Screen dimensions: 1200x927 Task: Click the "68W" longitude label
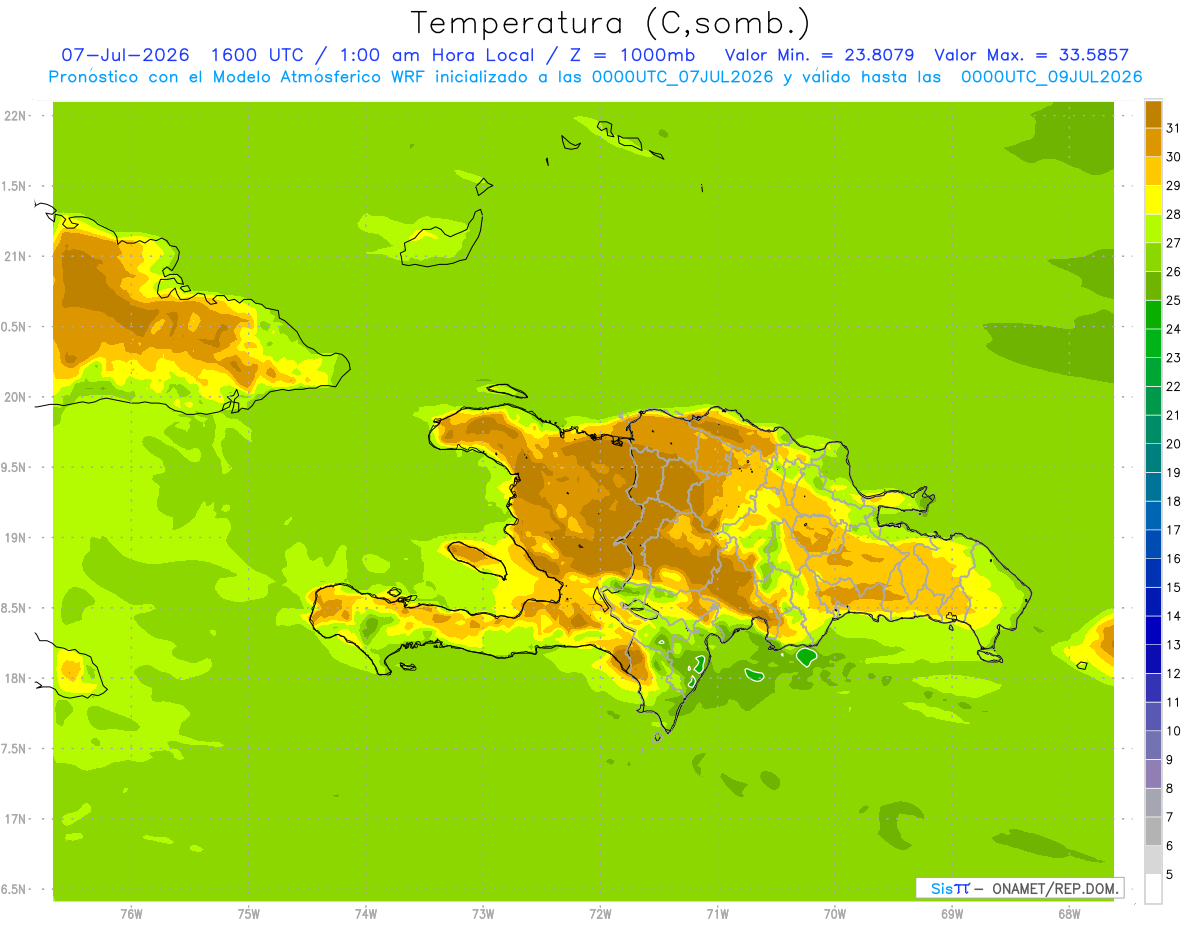point(1069,914)
